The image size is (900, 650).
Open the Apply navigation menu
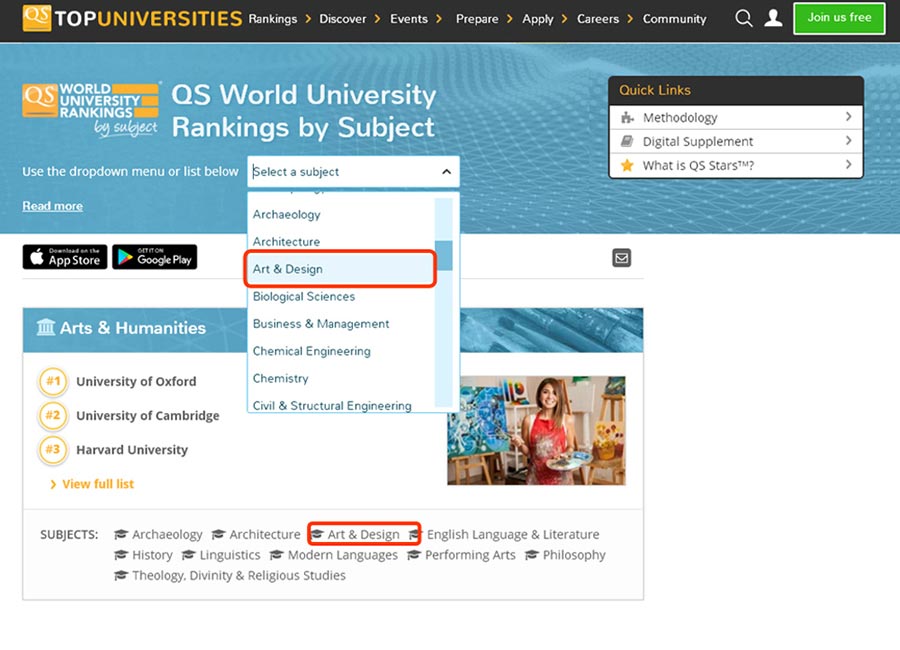pos(538,19)
